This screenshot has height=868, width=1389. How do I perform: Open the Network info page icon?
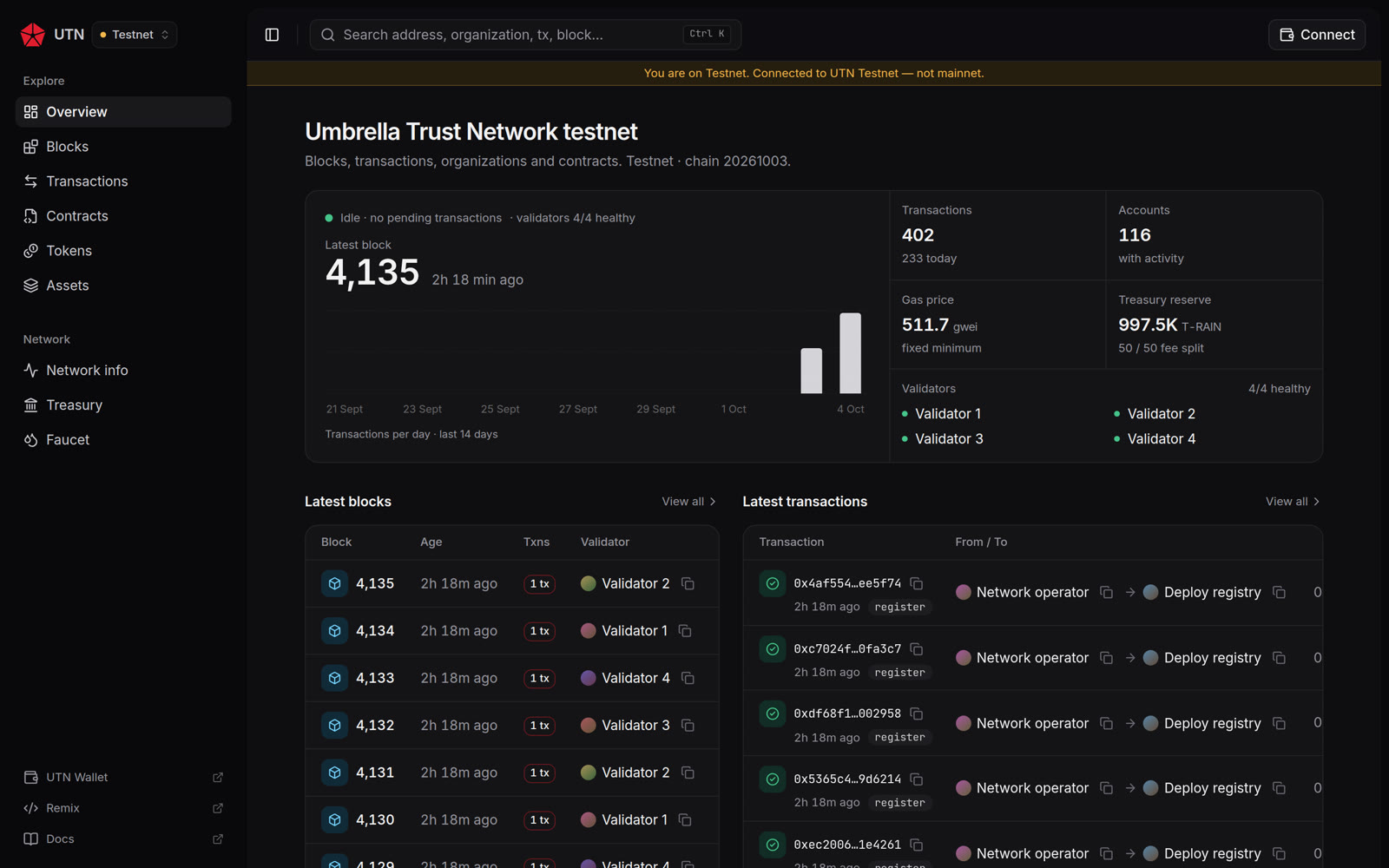pos(31,371)
